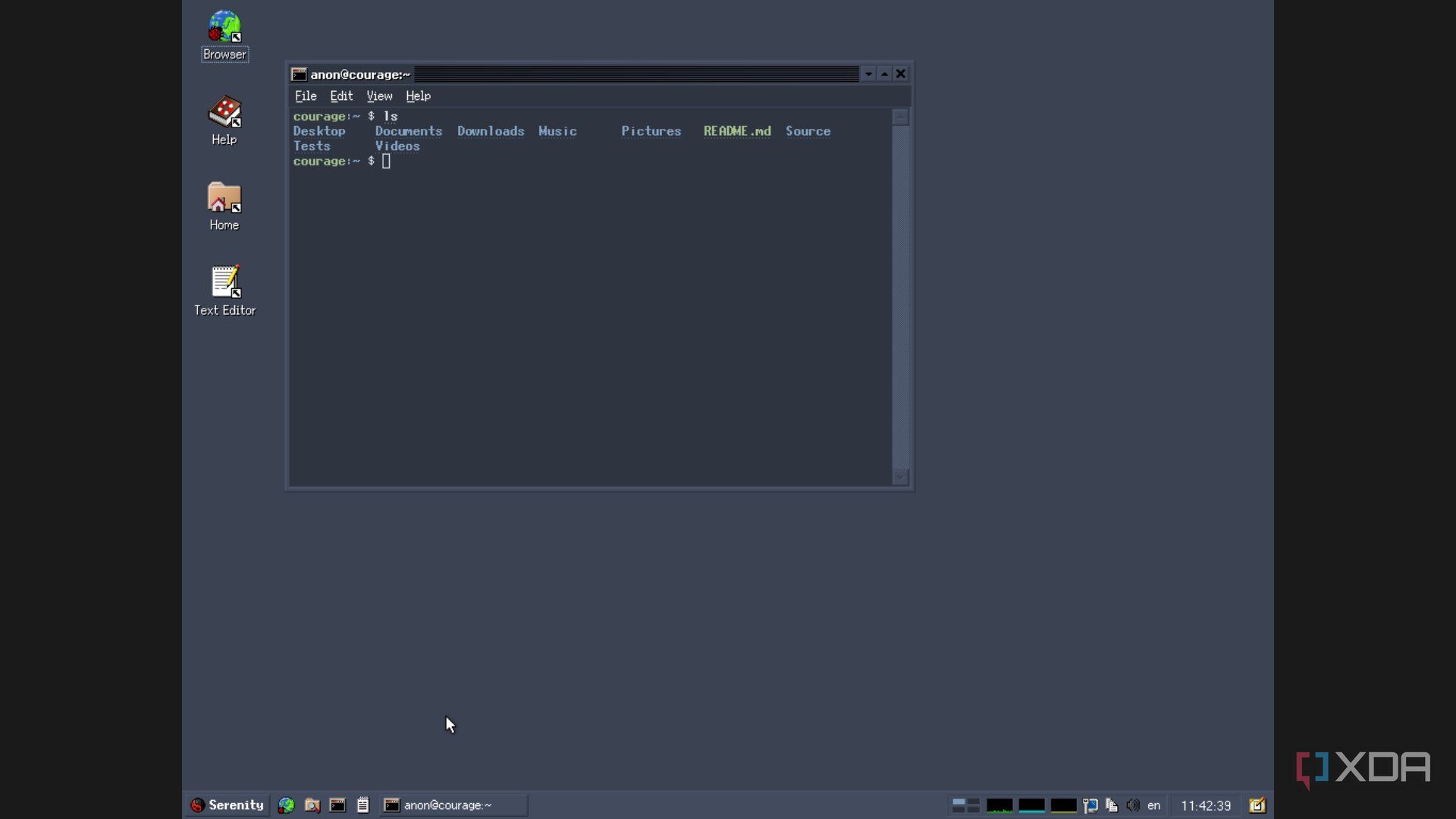The height and width of the screenshot is (819, 1456).
Task: Click the terminal scrollbar up arrow
Action: coord(901,117)
